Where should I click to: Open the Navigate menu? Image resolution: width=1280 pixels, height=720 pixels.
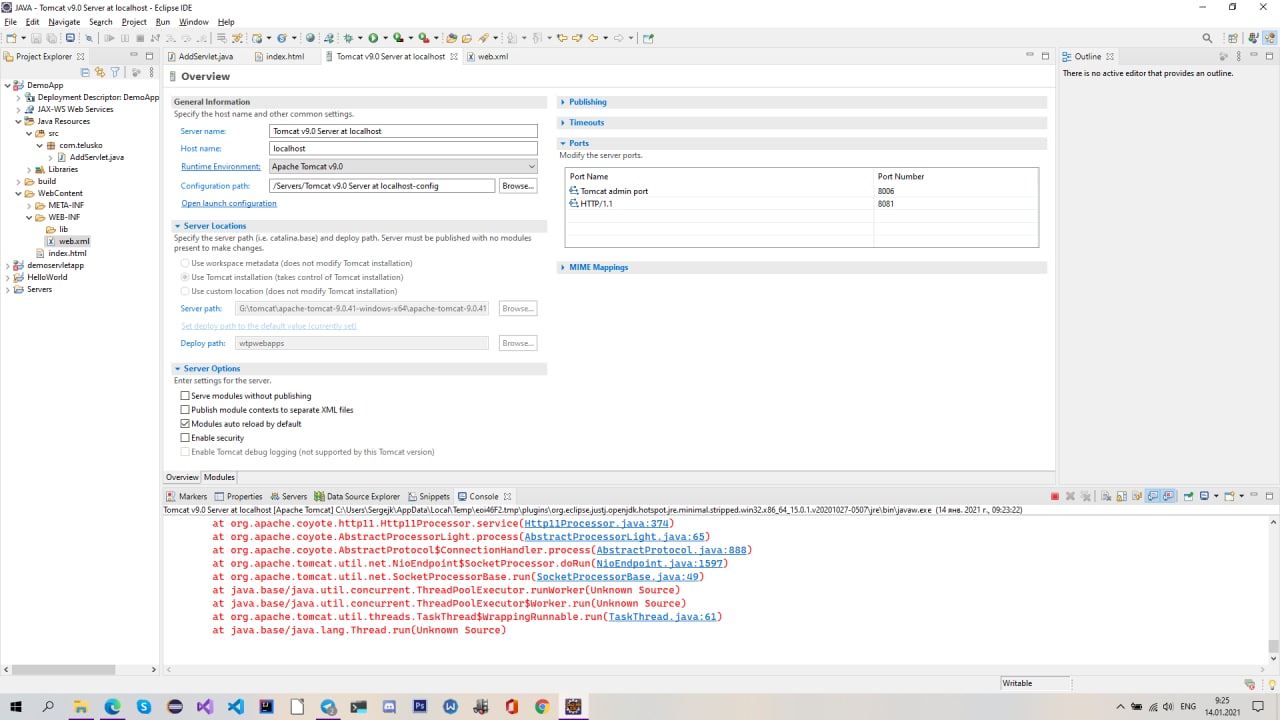pos(64,21)
